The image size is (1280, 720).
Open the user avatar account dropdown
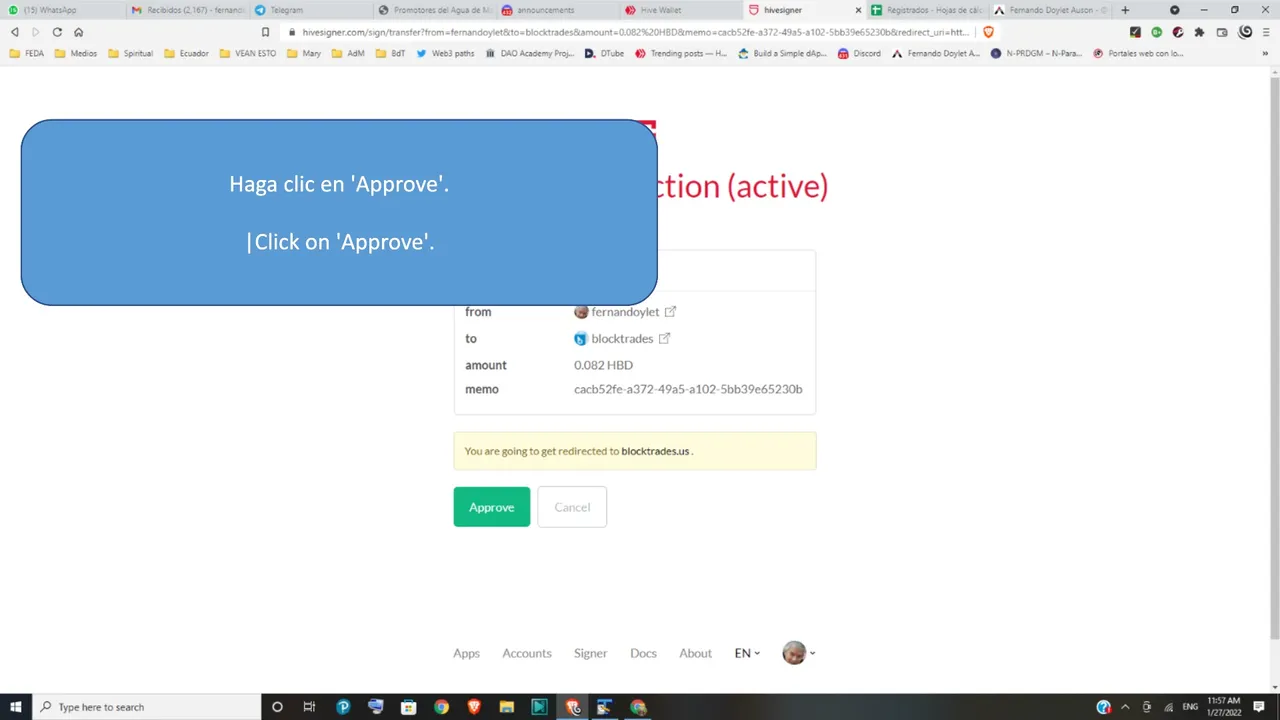pos(799,653)
